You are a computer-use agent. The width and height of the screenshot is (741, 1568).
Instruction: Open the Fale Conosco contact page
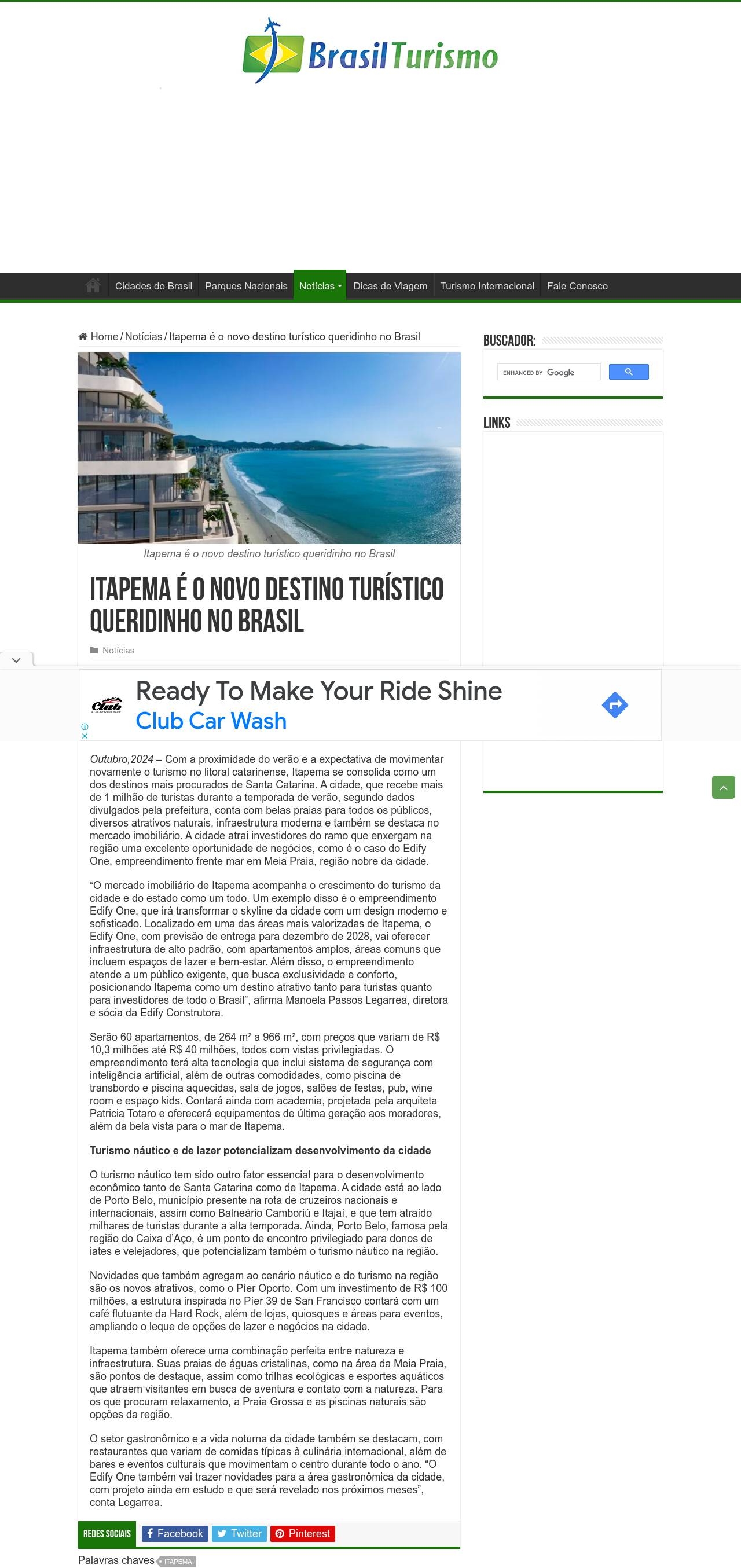click(x=577, y=286)
